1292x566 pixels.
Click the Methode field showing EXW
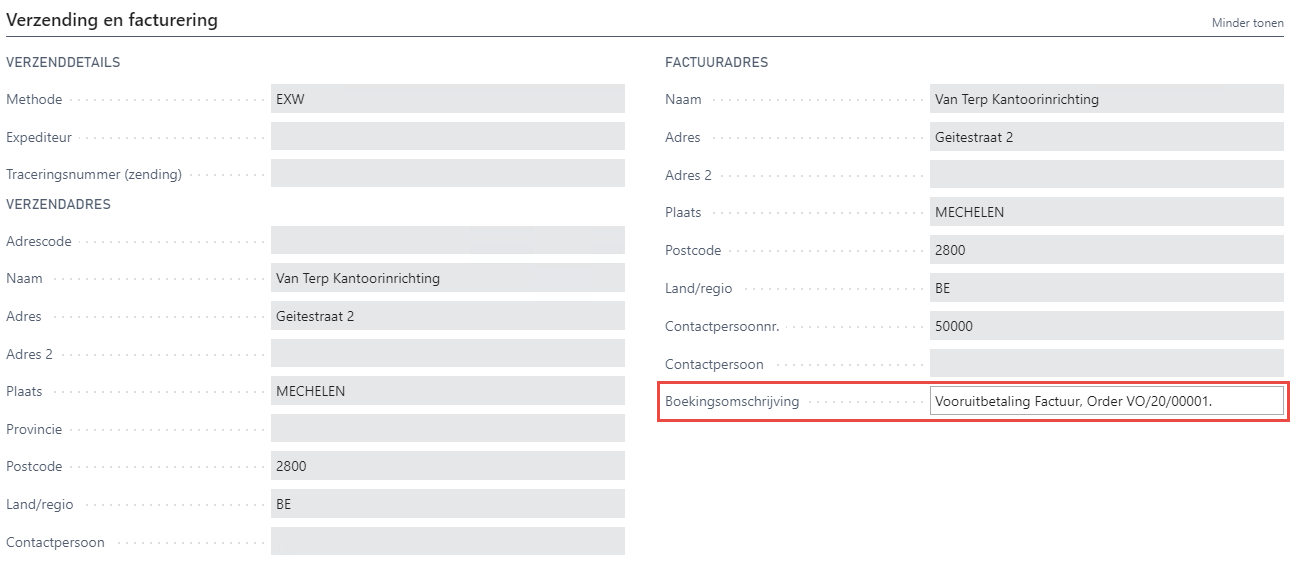pyautogui.click(x=447, y=99)
